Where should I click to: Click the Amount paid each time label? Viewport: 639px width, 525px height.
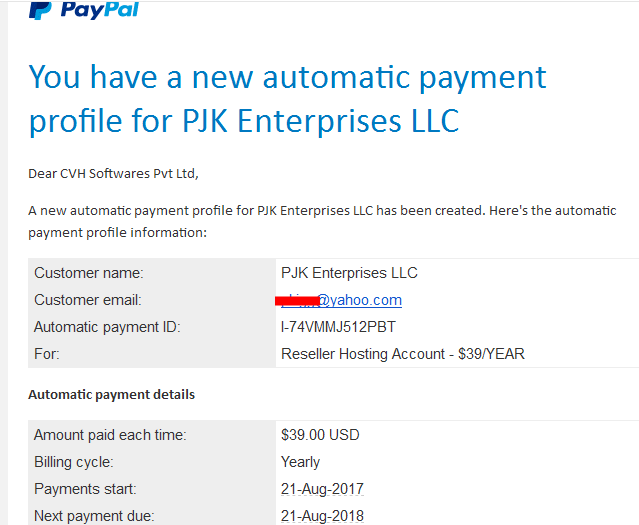[110, 435]
